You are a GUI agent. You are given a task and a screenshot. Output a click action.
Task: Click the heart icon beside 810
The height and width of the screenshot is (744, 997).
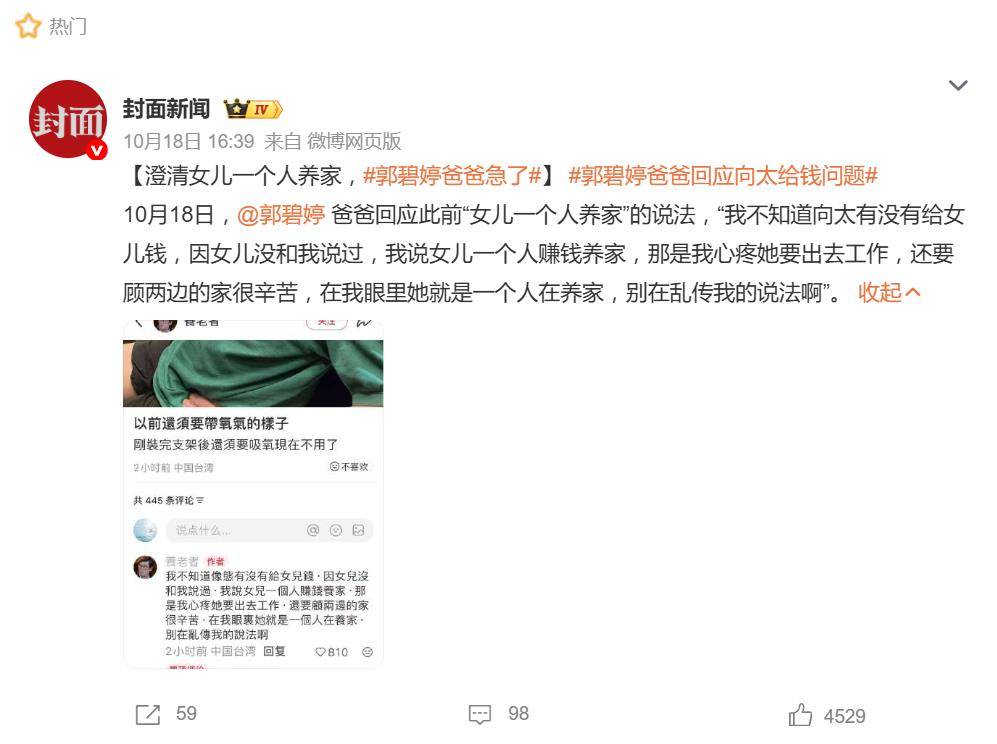coord(320,652)
